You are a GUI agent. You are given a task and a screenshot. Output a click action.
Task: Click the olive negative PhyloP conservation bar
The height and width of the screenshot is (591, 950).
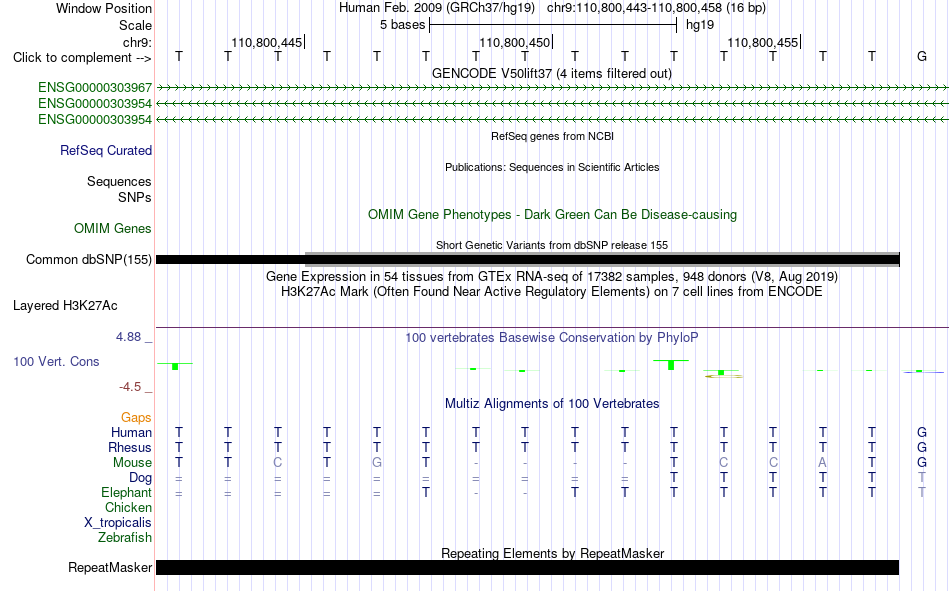(723, 376)
